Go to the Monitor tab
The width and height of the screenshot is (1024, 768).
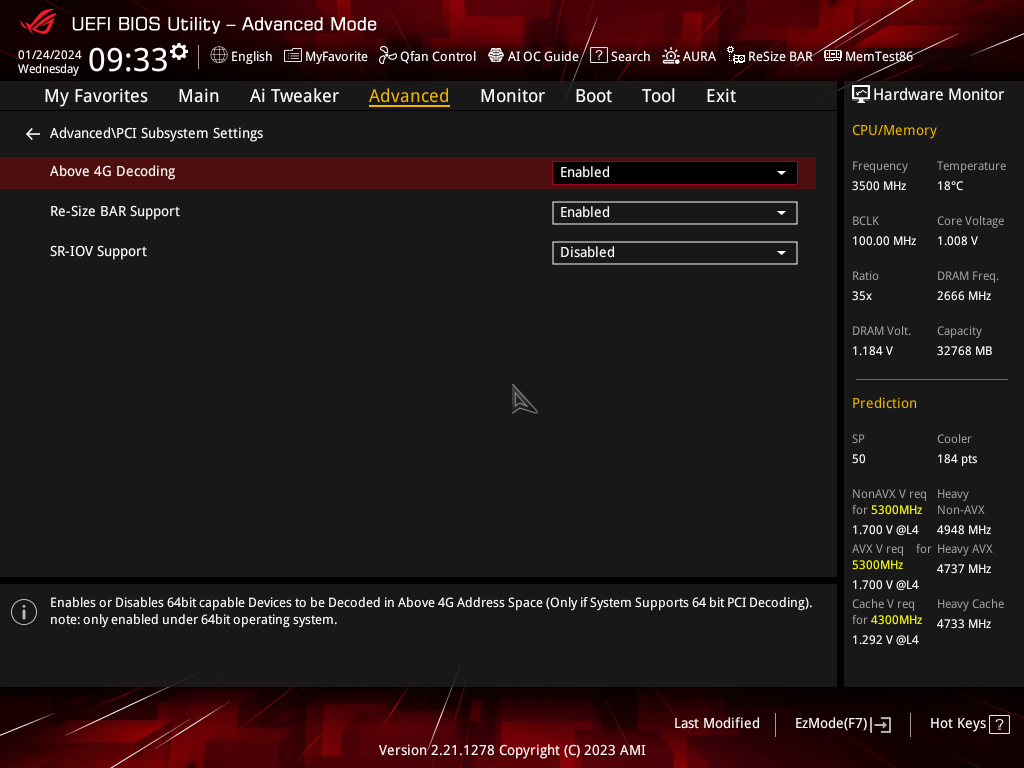512,96
